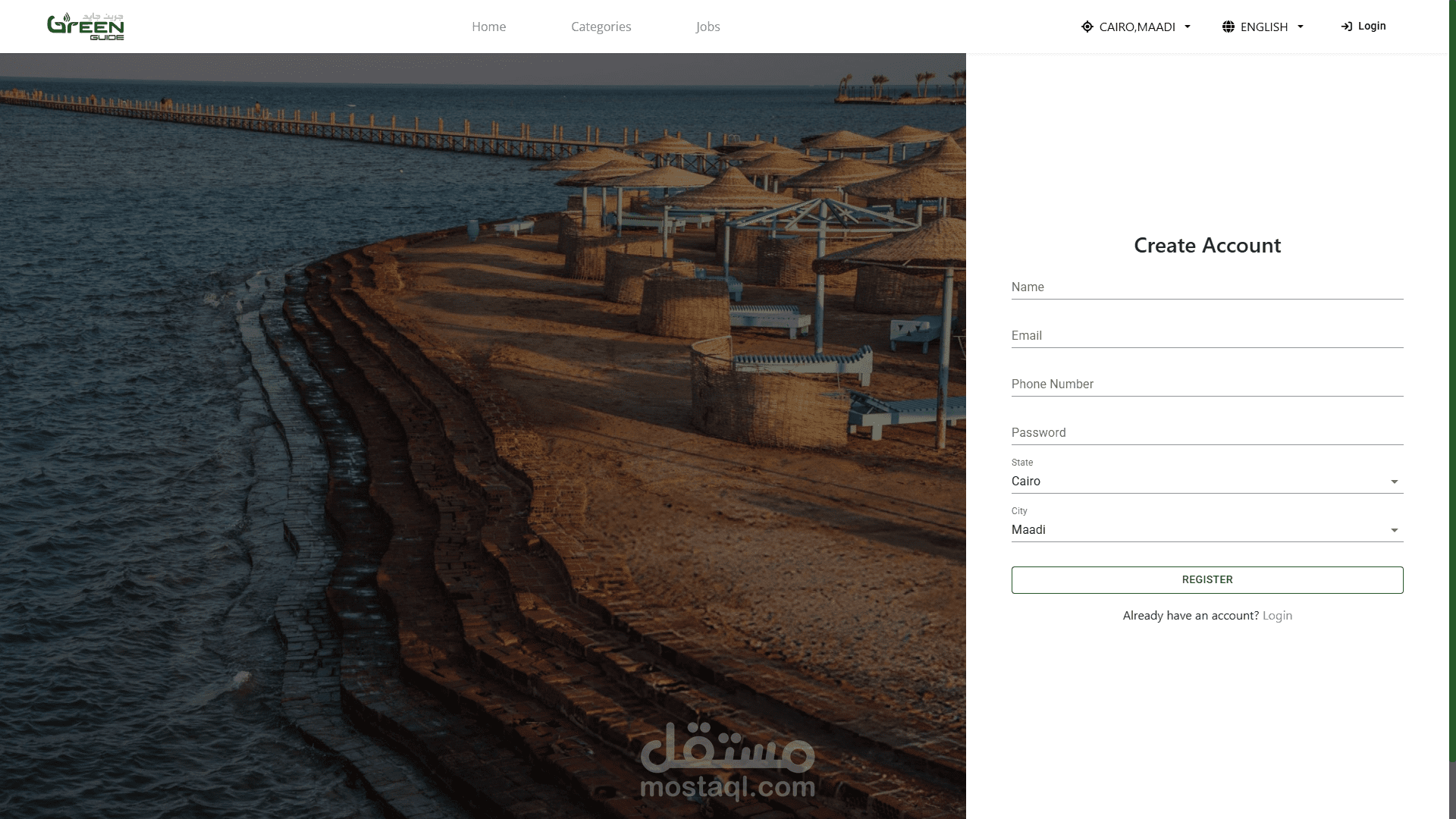The height and width of the screenshot is (819, 1456).
Task: Click Login link below Register
Action: (x=1277, y=616)
